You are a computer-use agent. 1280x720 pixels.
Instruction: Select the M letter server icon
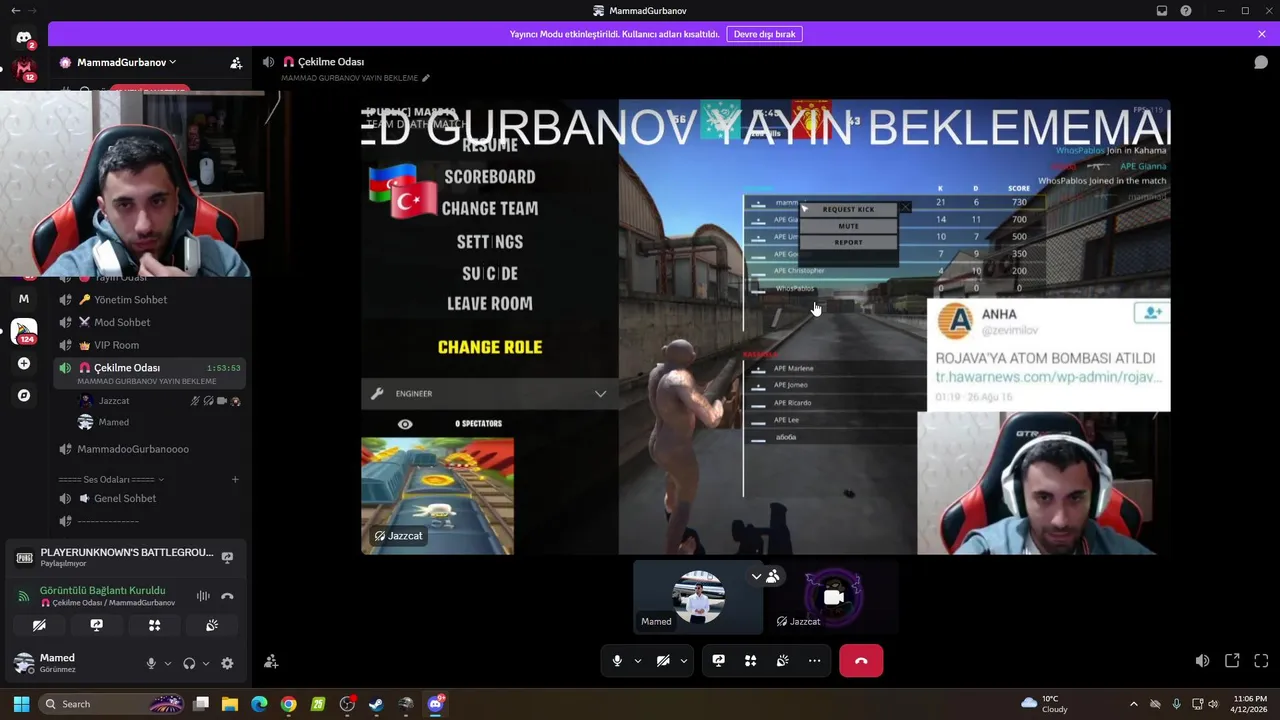(x=24, y=298)
